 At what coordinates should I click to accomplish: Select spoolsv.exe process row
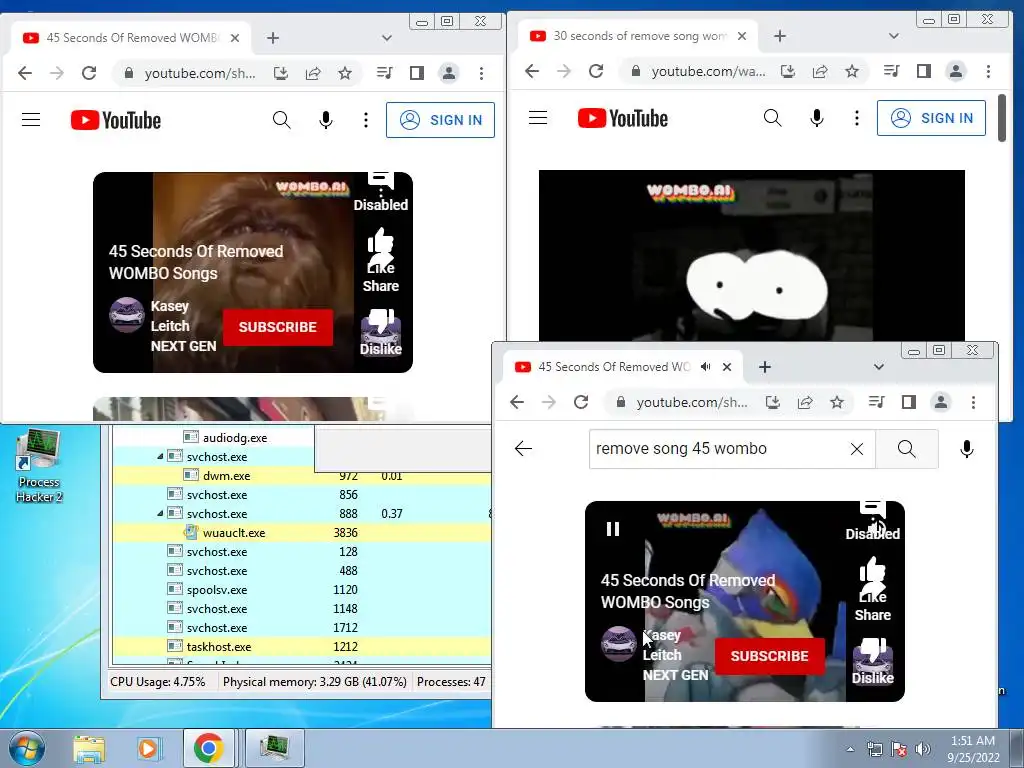point(302,590)
